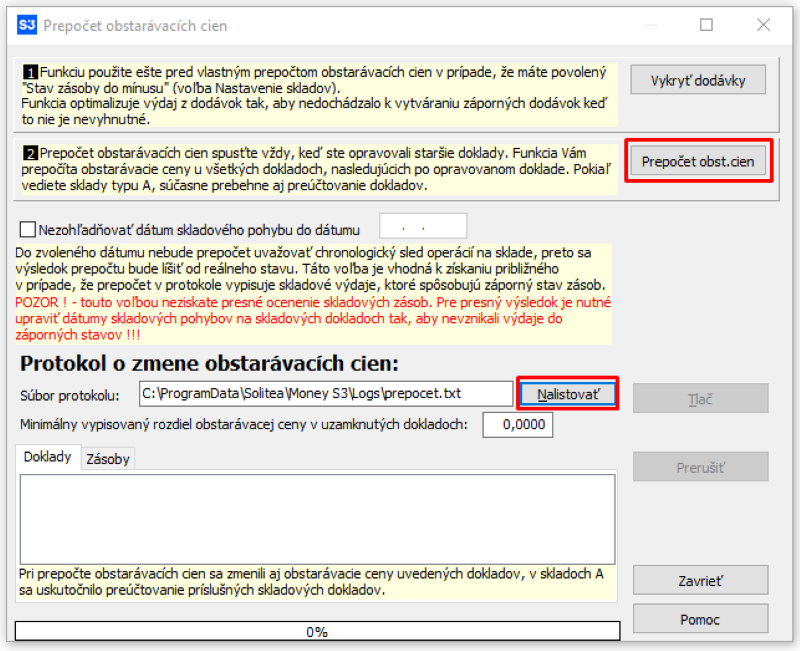800x651 pixels.
Task: Close the dialog with the X button
Action: pyautogui.click(x=763, y=25)
